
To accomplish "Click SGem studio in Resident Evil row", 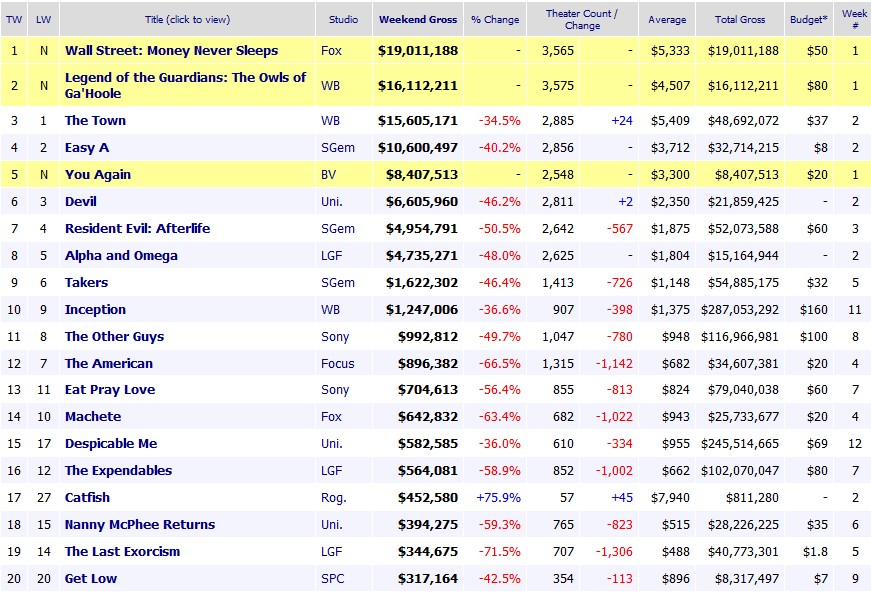I will (338, 228).
